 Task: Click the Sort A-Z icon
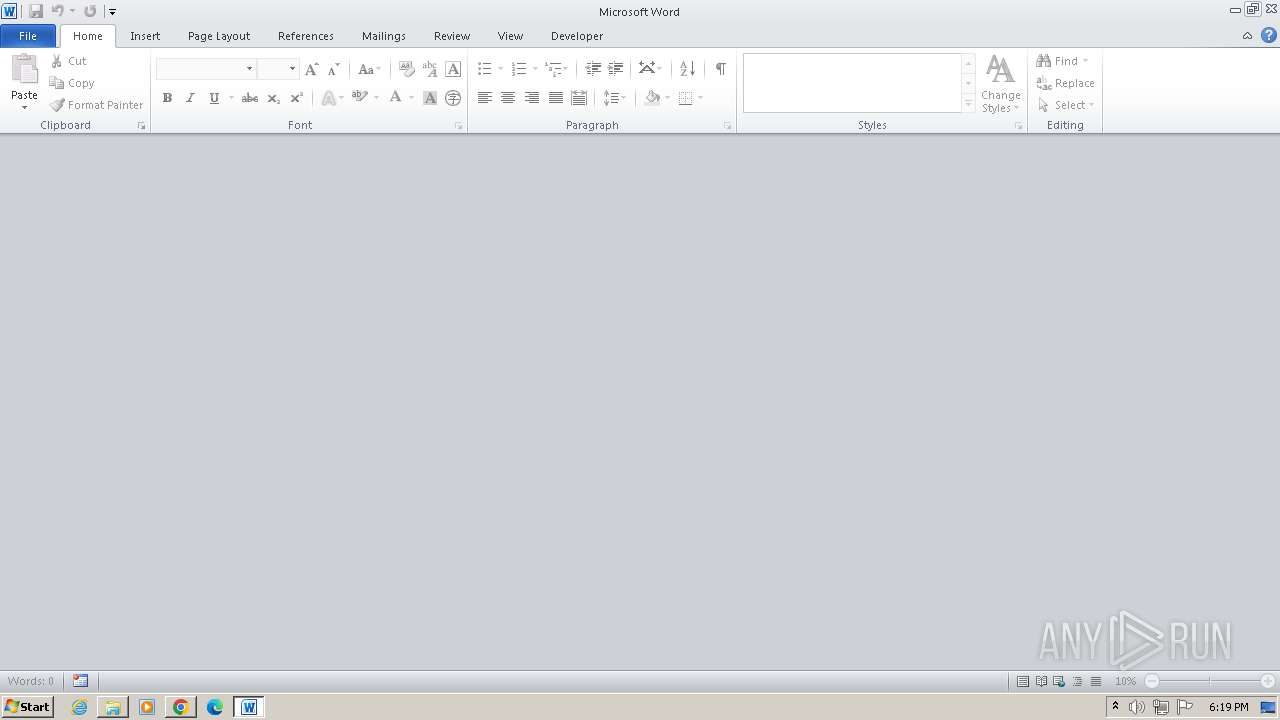pyautogui.click(x=687, y=69)
